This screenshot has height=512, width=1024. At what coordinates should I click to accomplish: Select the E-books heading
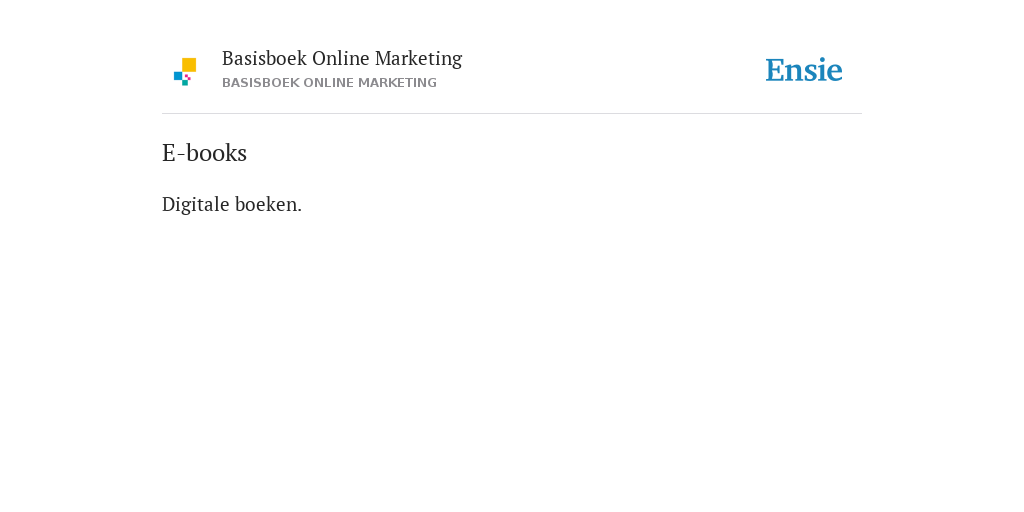point(204,153)
